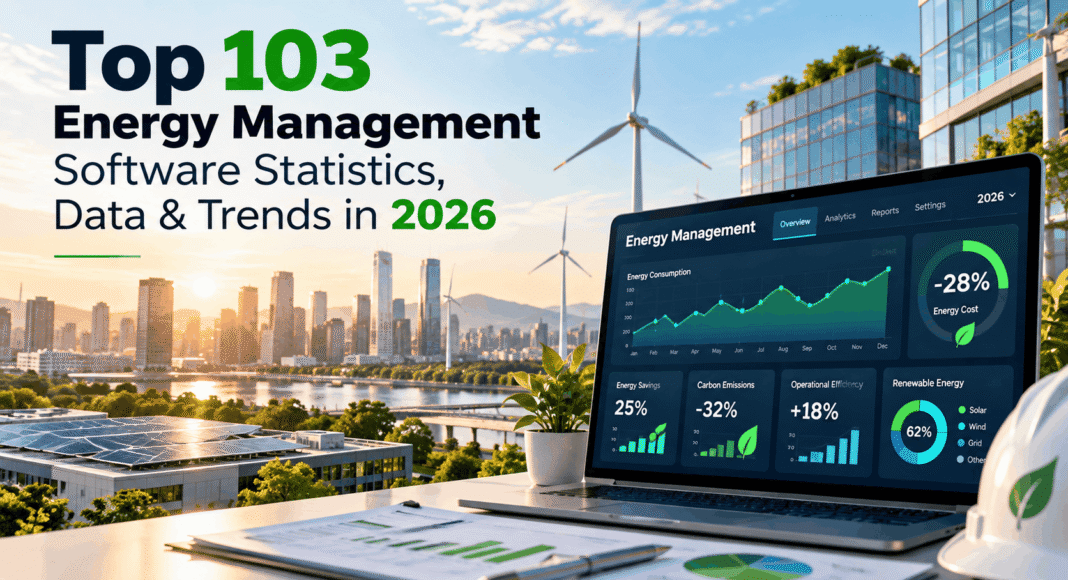
Task: Click the green 2026 in the headline
Action: (443, 214)
